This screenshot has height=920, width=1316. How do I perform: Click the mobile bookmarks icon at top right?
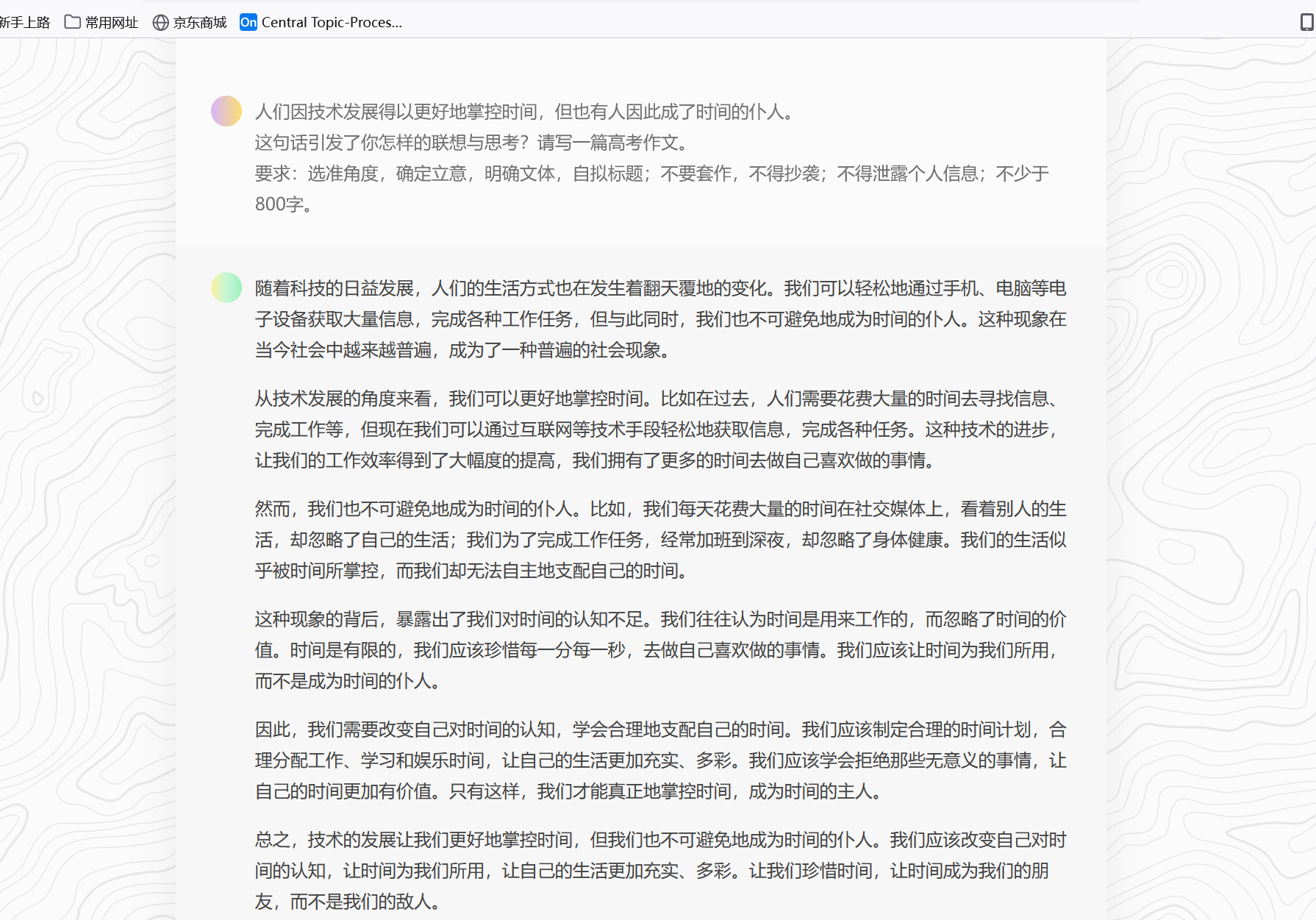[x=1307, y=22]
